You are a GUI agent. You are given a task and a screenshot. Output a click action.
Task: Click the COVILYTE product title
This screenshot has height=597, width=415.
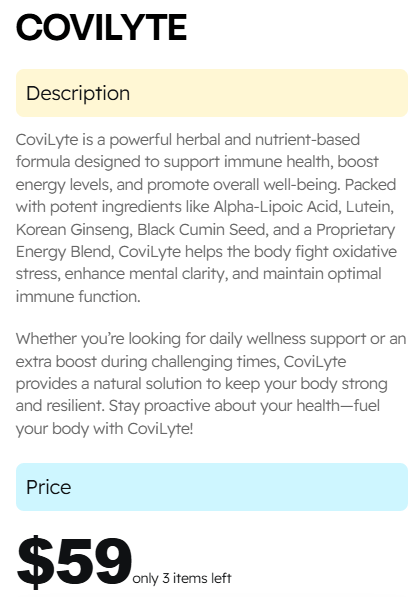click(x=101, y=27)
